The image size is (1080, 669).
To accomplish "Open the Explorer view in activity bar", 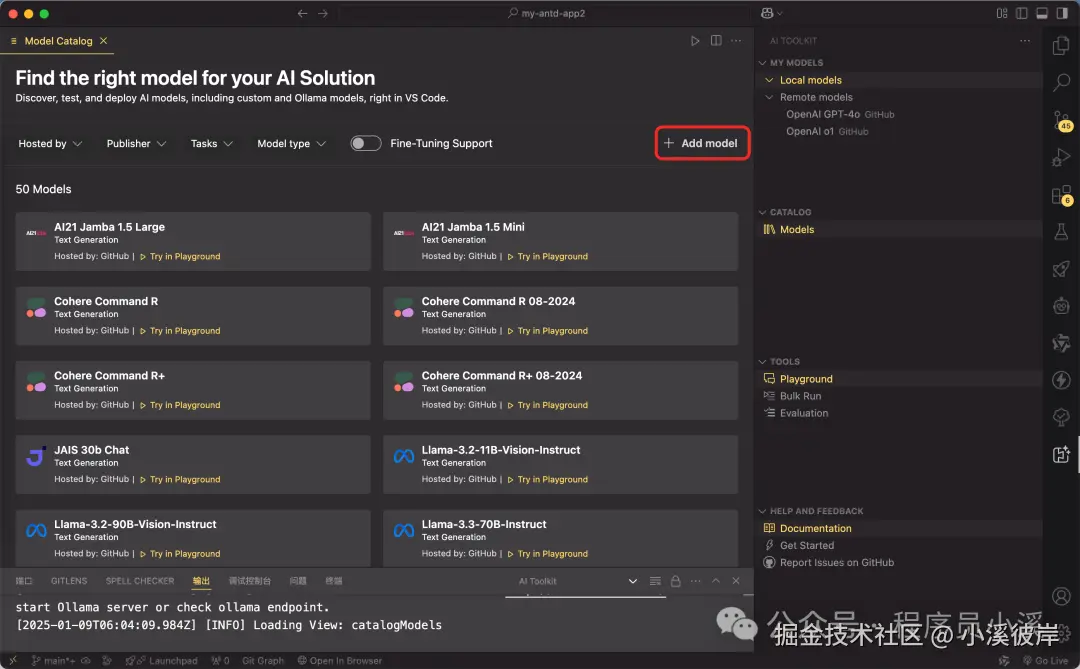I will (x=1061, y=46).
